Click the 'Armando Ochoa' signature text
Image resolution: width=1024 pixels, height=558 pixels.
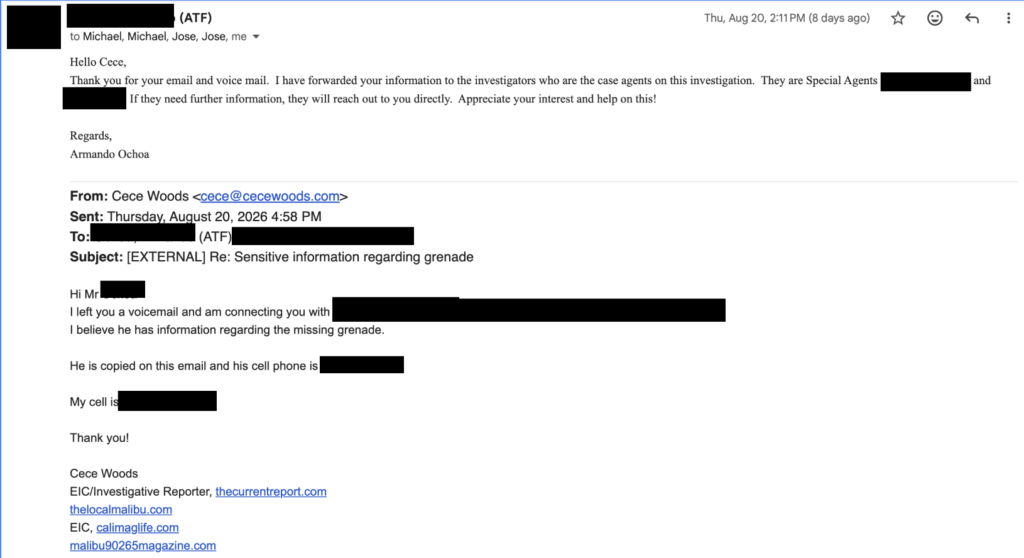point(110,154)
